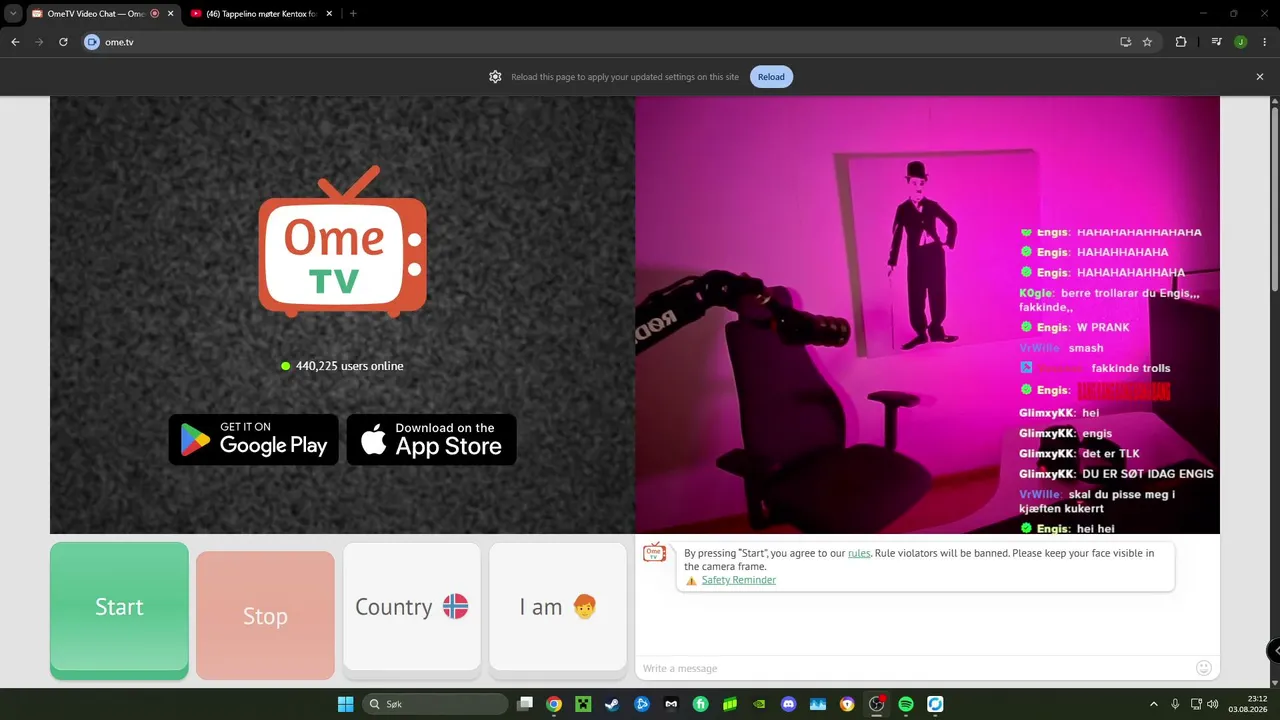Open the media controls icon
Screen dimensions: 1280x720
click(1216, 42)
